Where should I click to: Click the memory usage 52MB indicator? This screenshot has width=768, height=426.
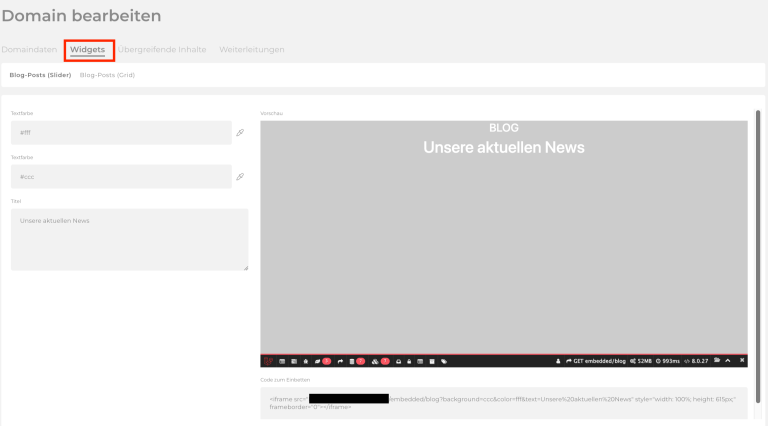[x=642, y=361]
